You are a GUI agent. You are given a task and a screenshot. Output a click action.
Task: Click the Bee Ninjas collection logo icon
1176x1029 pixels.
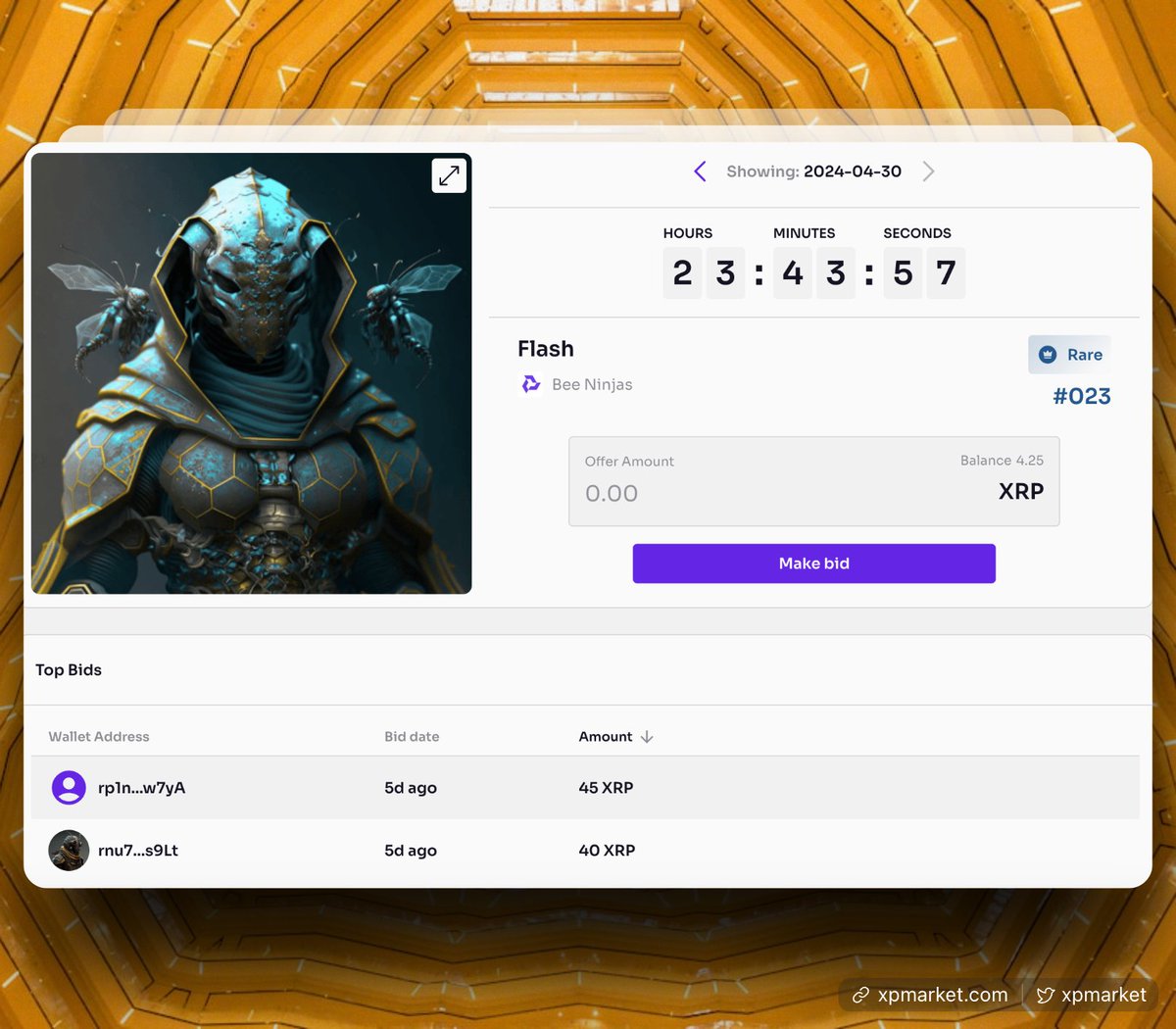point(531,384)
